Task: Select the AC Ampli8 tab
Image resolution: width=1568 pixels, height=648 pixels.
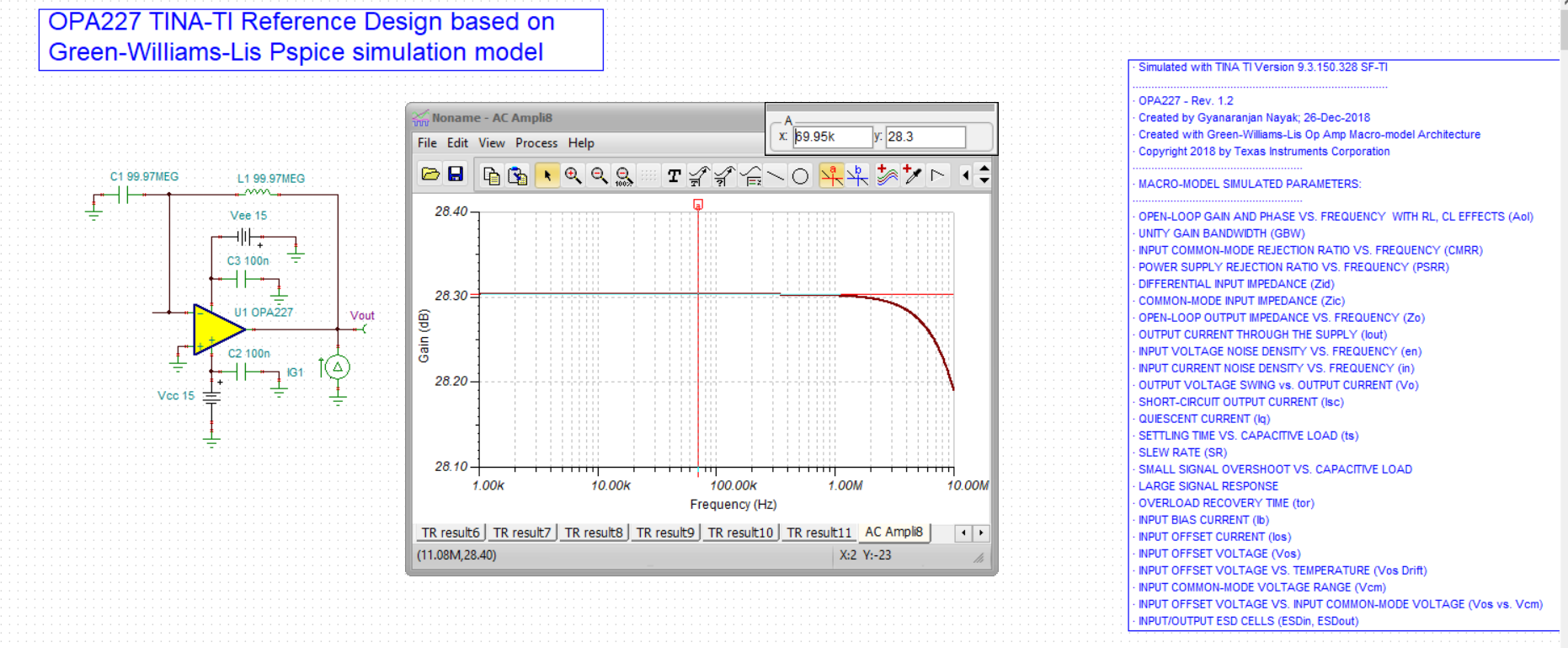Action: [x=894, y=532]
